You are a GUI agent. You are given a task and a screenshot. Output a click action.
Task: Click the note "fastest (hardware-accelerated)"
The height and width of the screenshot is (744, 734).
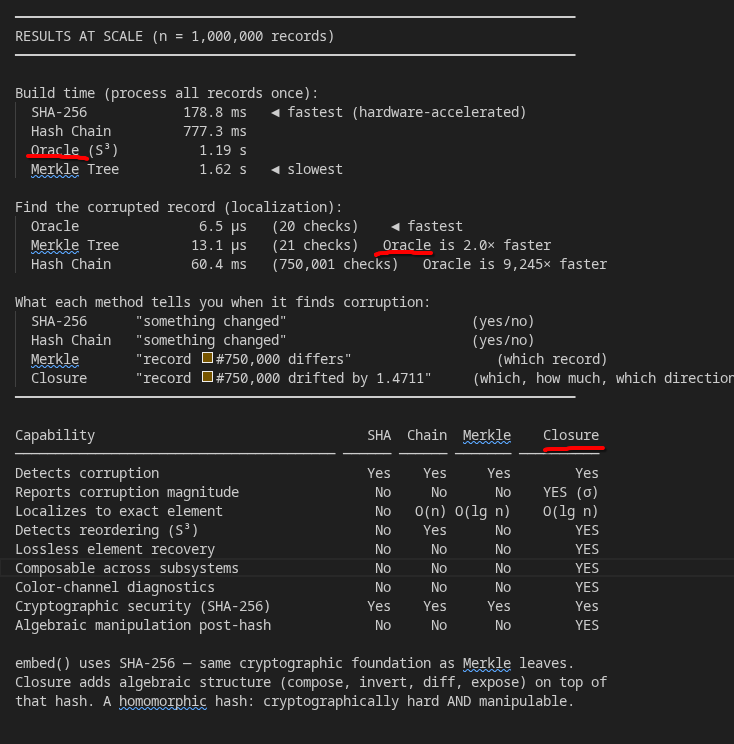click(x=407, y=112)
